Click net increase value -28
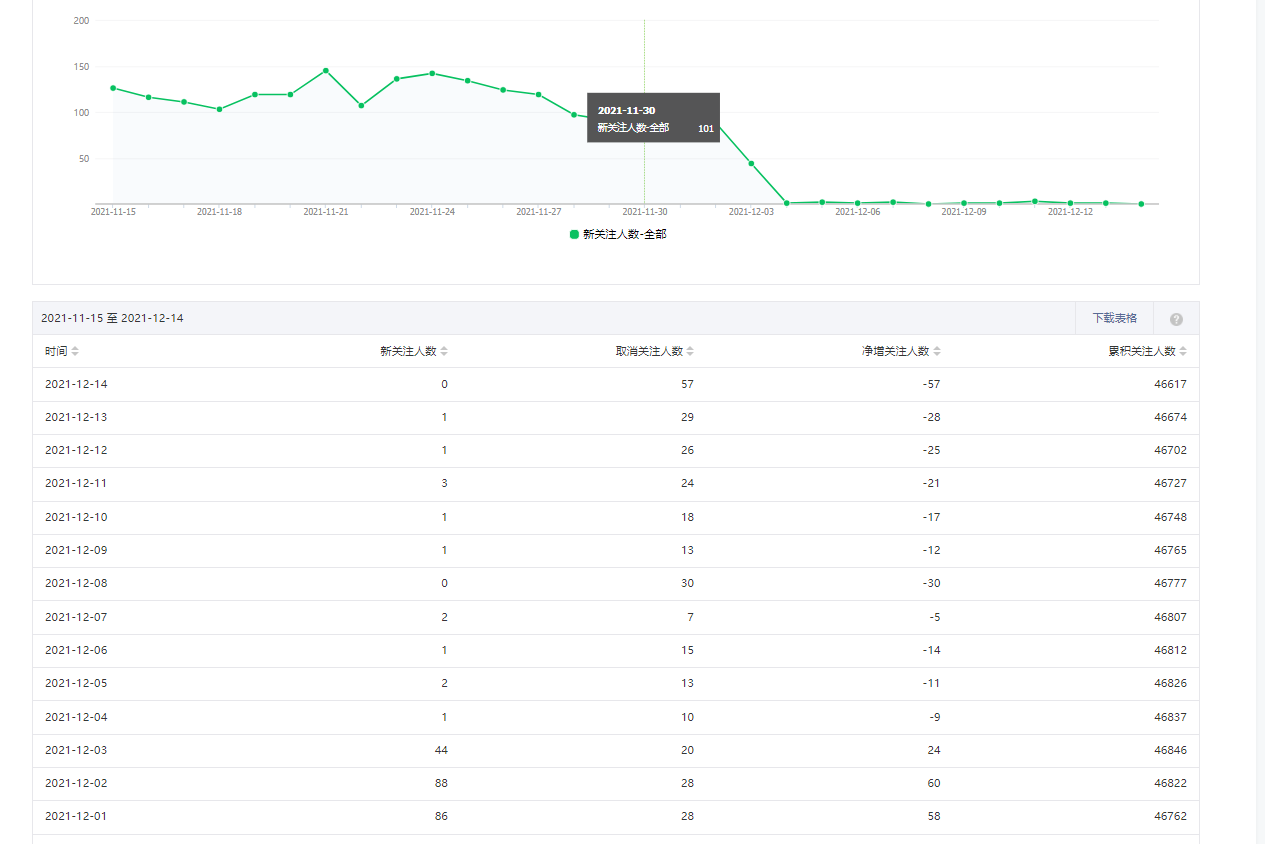The height and width of the screenshot is (844, 1265). pyautogui.click(x=931, y=417)
